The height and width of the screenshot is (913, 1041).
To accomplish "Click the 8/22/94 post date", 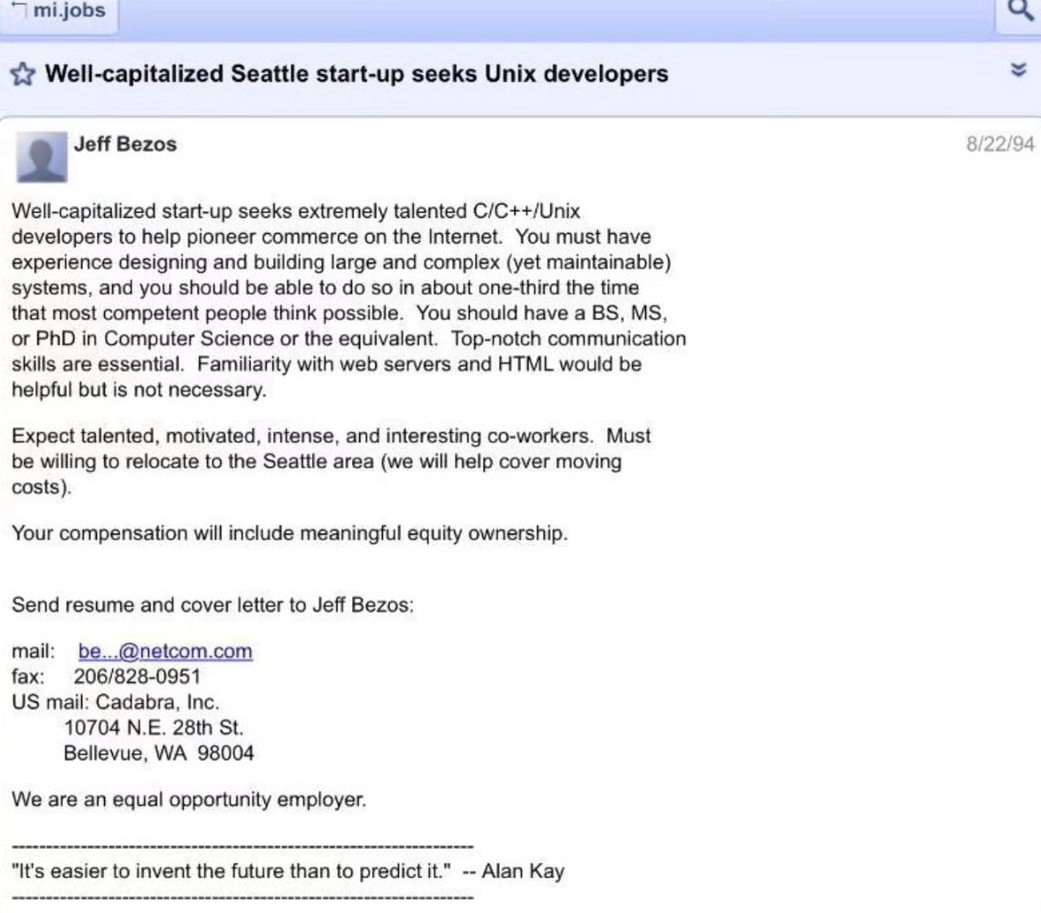I will [1000, 144].
